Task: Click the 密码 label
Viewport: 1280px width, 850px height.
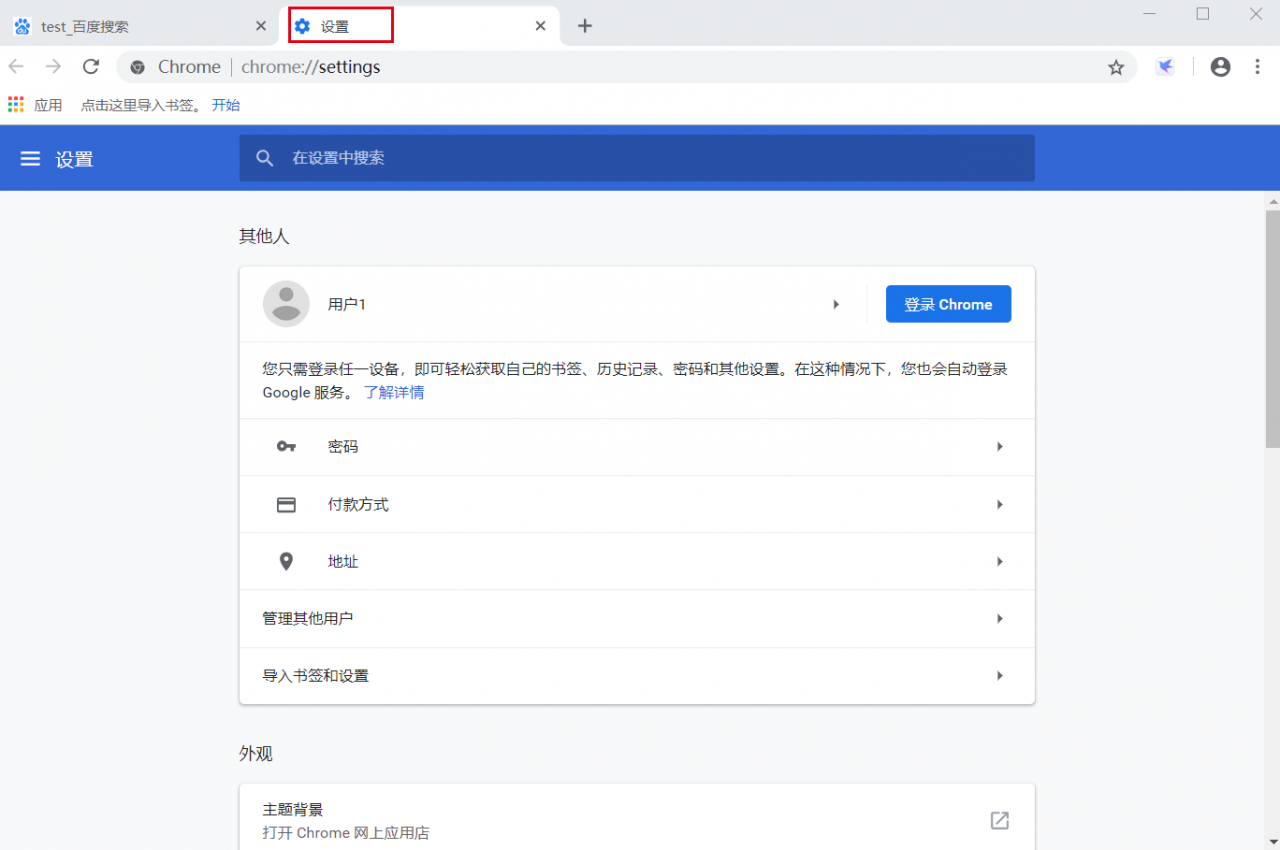Action: tap(343, 447)
